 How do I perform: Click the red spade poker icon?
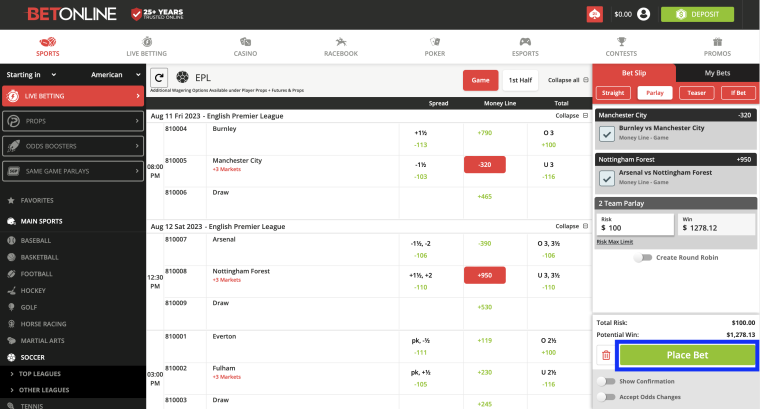(594, 14)
